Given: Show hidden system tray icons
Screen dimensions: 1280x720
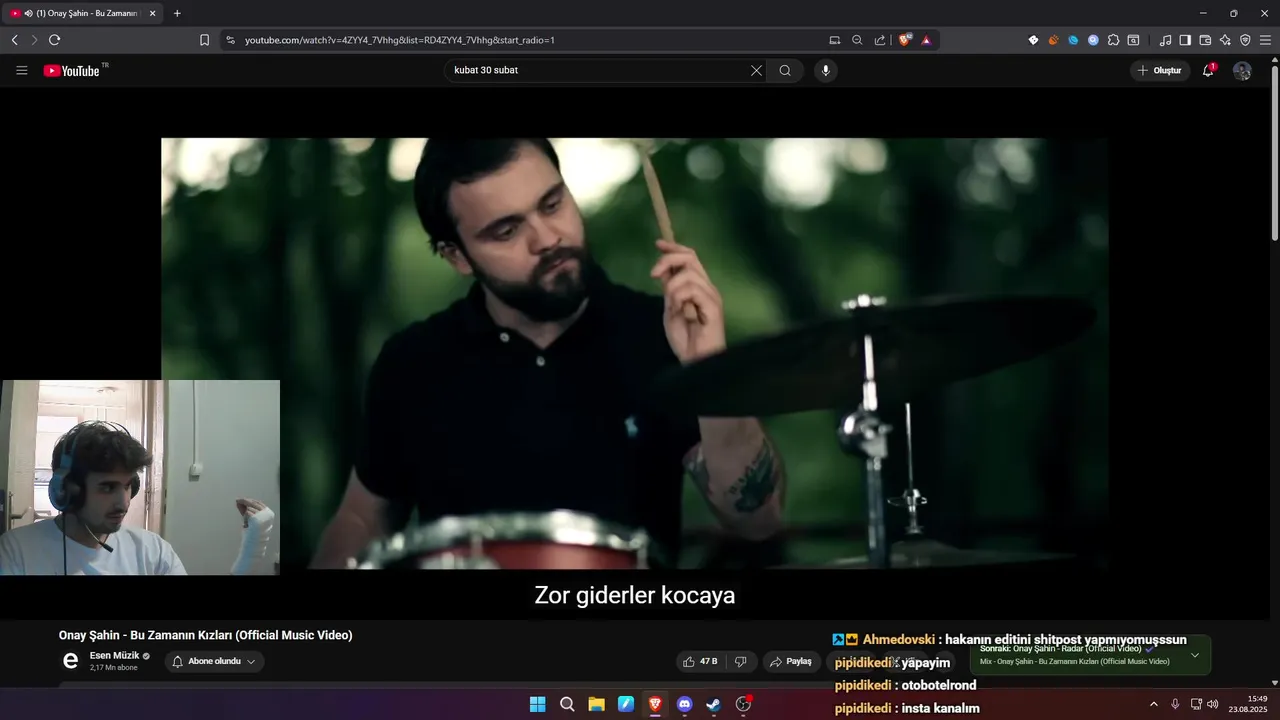Looking at the screenshot, I should point(1154,704).
